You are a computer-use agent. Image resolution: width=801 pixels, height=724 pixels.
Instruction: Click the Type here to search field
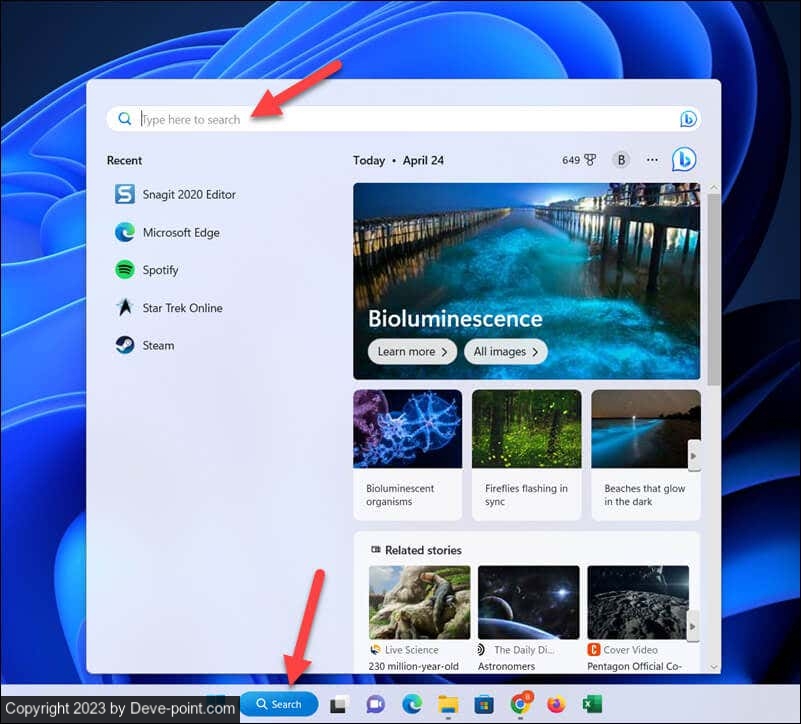pyautogui.click(x=400, y=119)
